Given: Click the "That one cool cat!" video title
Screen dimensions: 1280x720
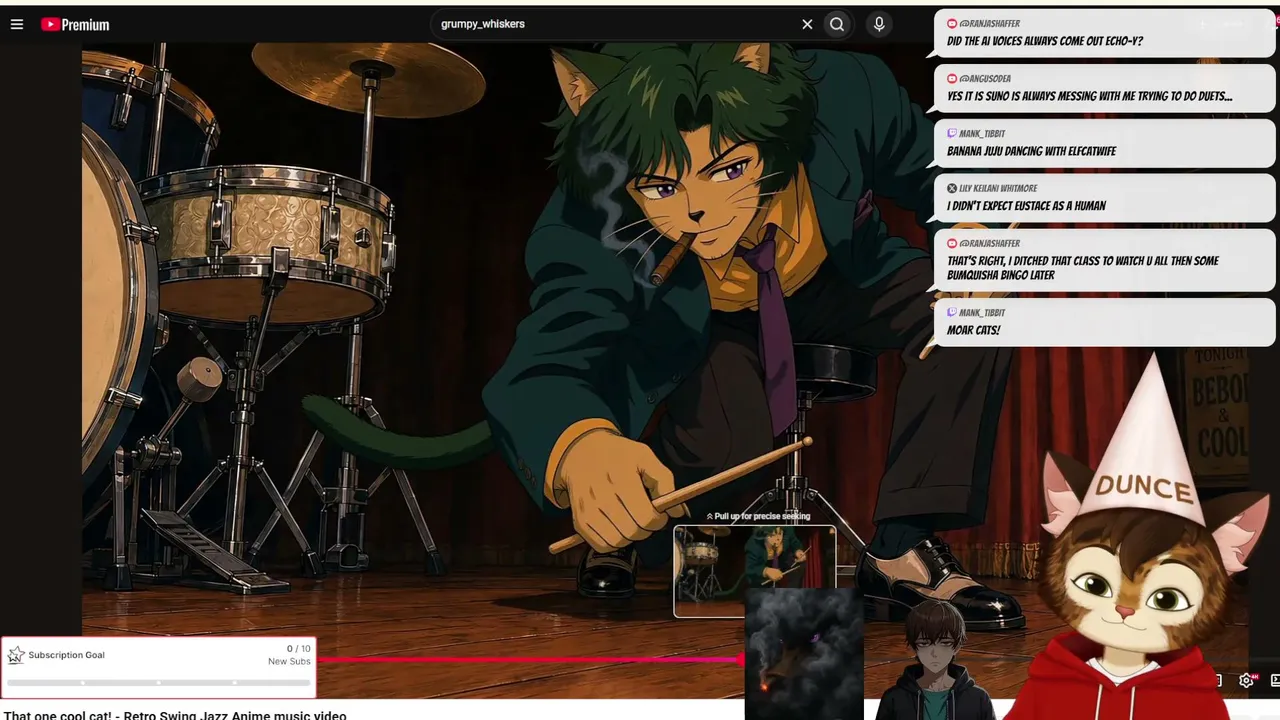Looking at the screenshot, I should click(x=175, y=715).
